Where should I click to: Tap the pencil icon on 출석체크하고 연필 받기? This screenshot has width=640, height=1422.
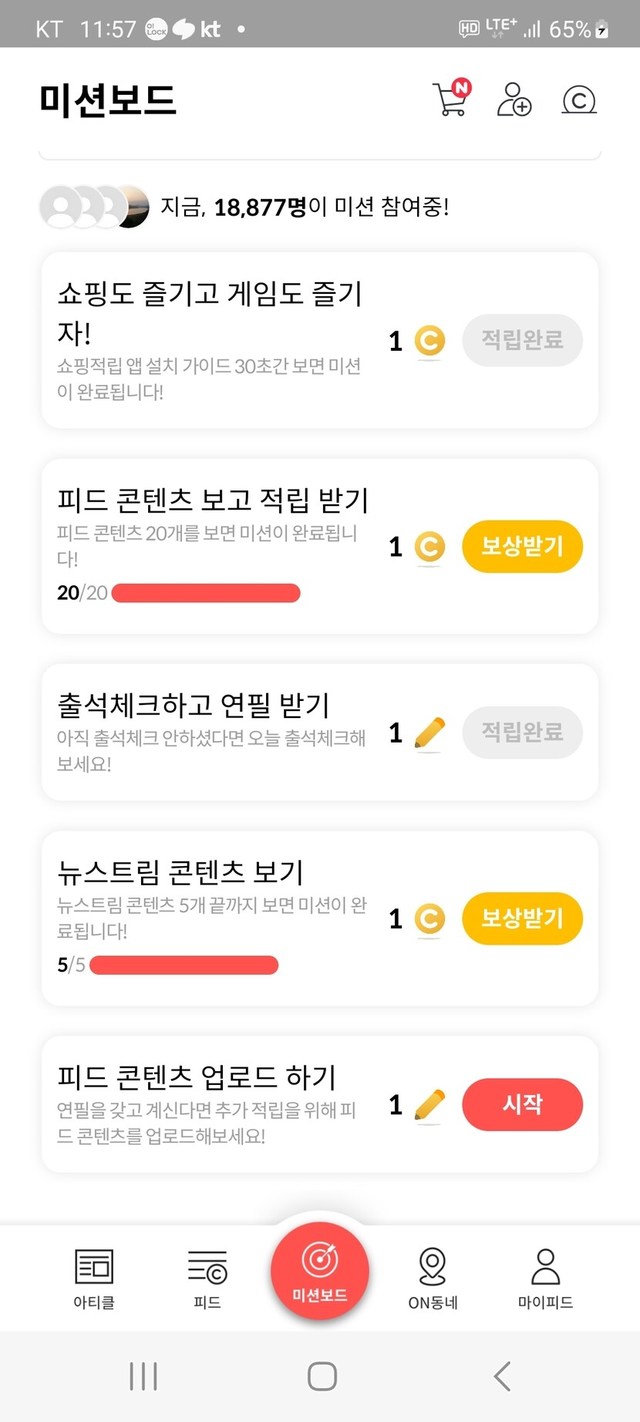click(x=429, y=733)
